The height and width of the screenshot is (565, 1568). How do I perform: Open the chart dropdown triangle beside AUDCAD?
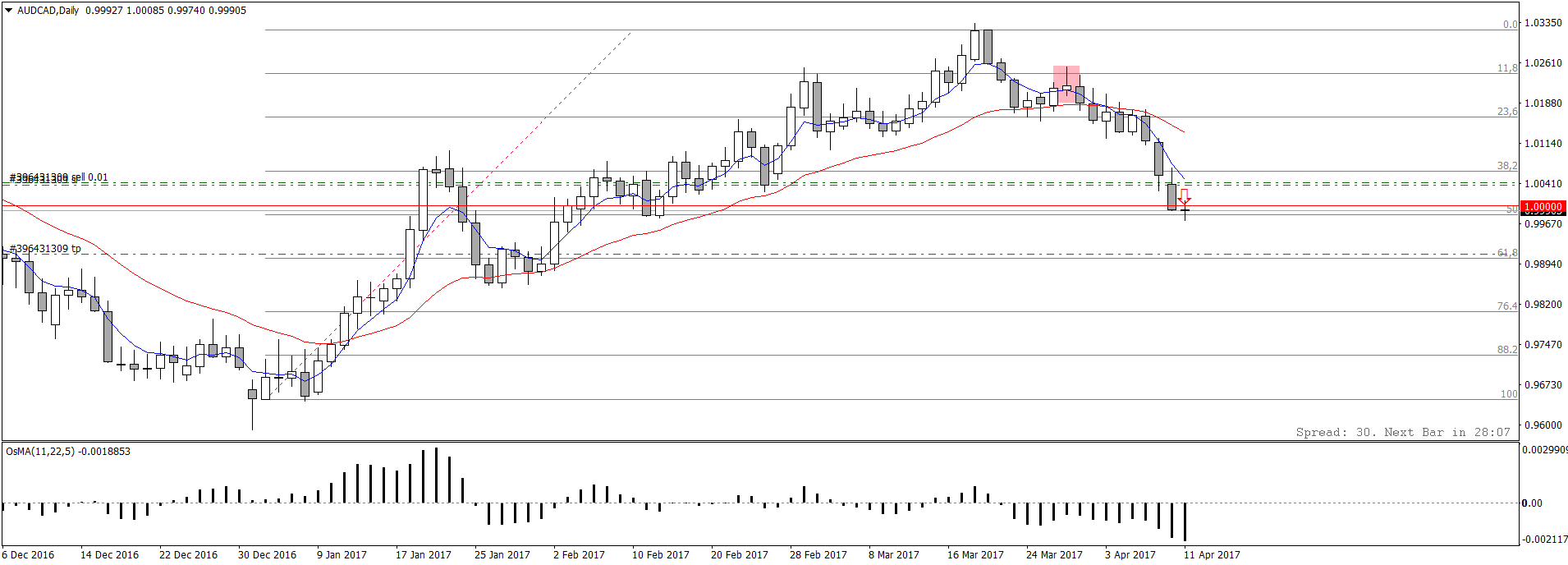coord(9,11)
